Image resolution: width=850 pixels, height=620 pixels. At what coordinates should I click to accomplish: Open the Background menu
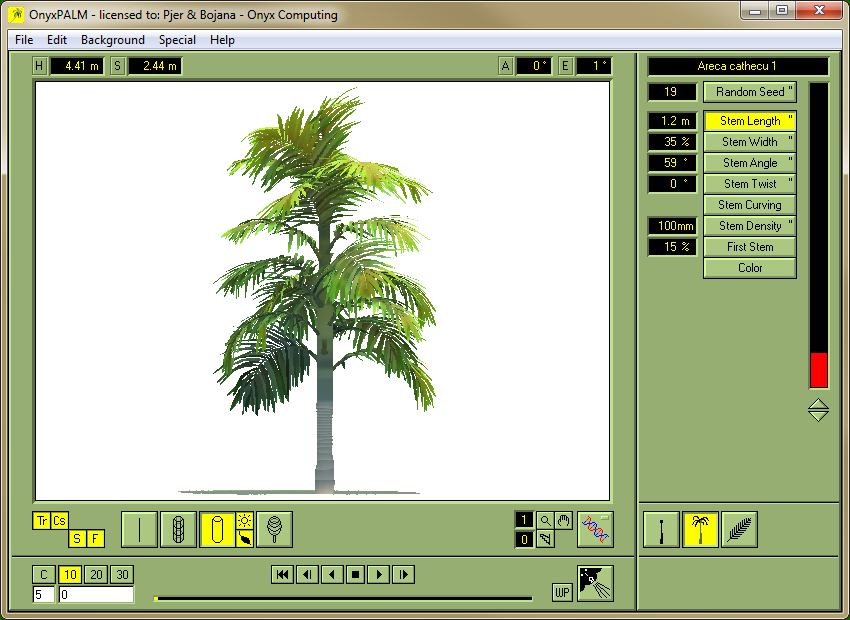point(113,40)
